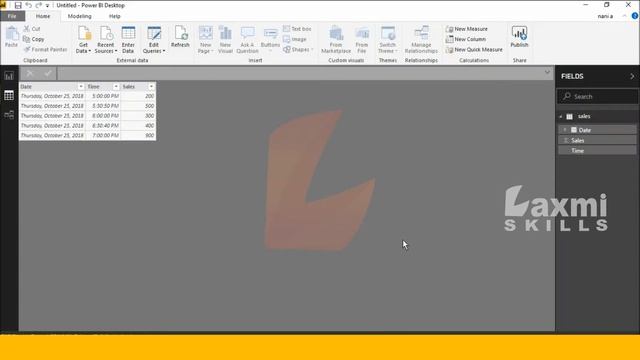Switch to Model view in sidebar
This screenshot has height=360, width=640.
click(x=9, y=115)
